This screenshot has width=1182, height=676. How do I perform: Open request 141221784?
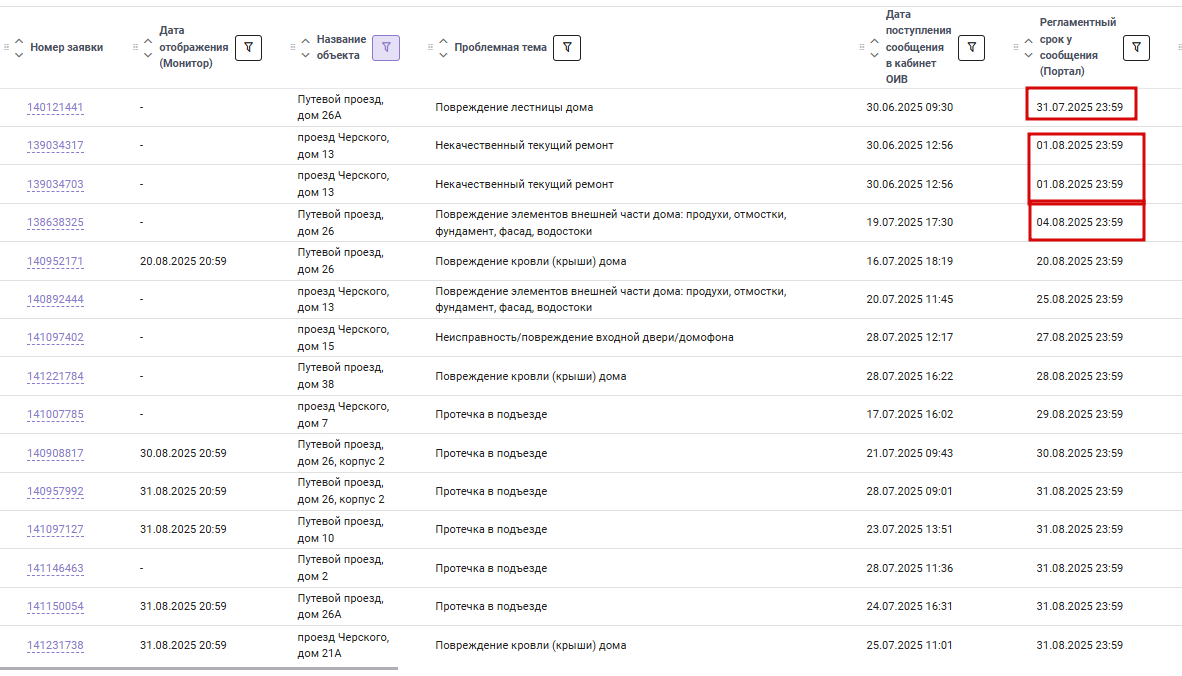55,376
